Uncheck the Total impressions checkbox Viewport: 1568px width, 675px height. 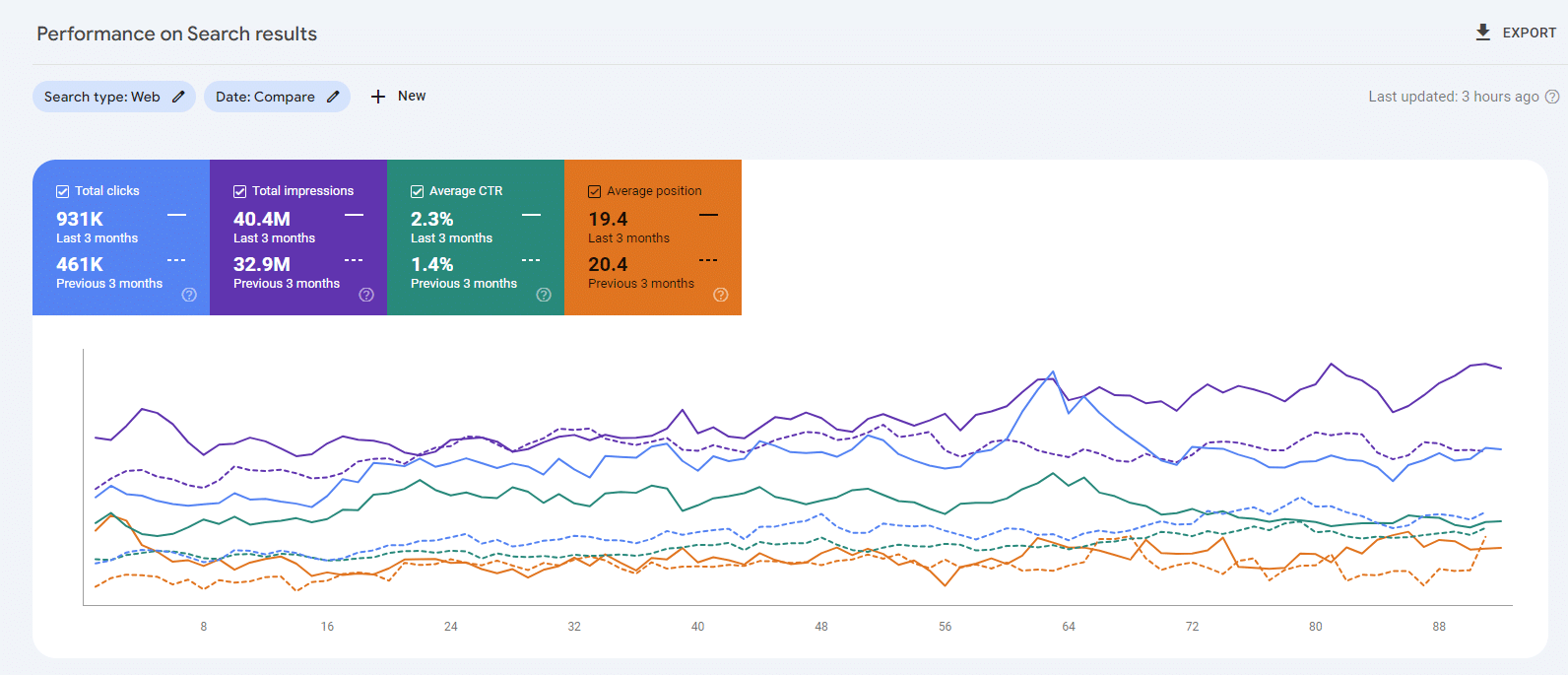coord(239,191)
